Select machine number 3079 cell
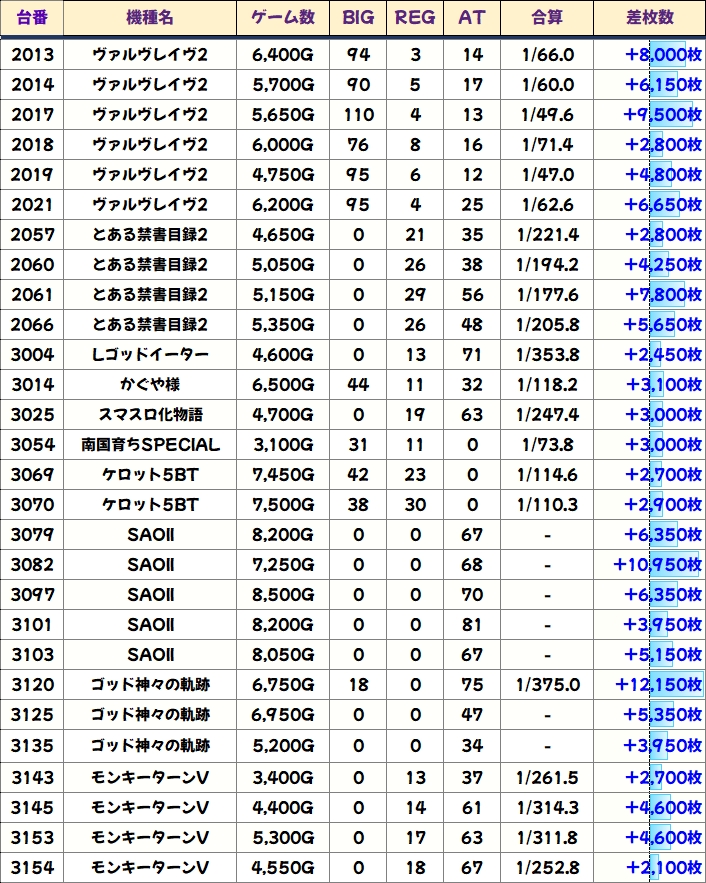The image size is (706, 883). (x=32, y=534)
